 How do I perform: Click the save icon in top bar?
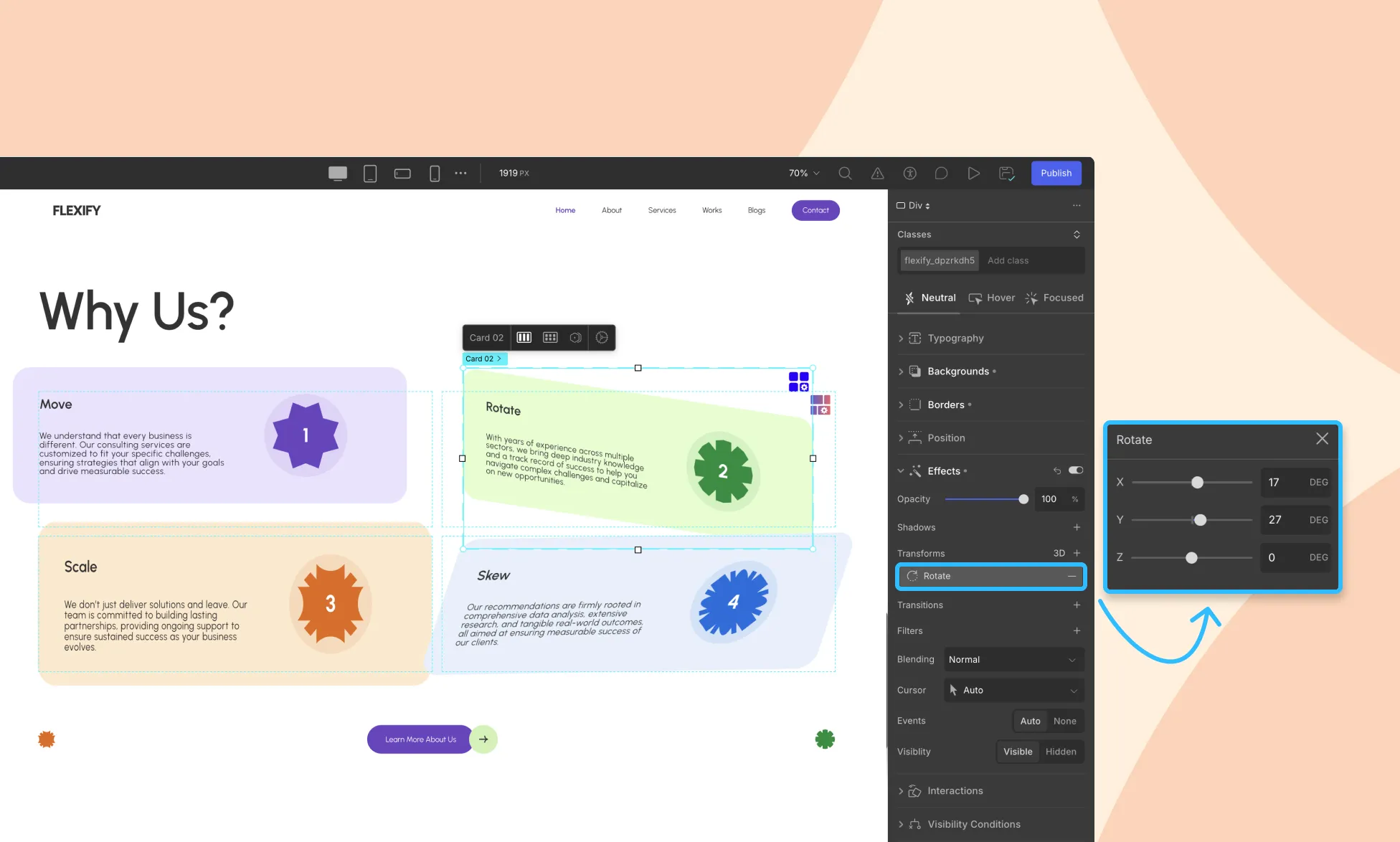click(x=1006, y=174)
